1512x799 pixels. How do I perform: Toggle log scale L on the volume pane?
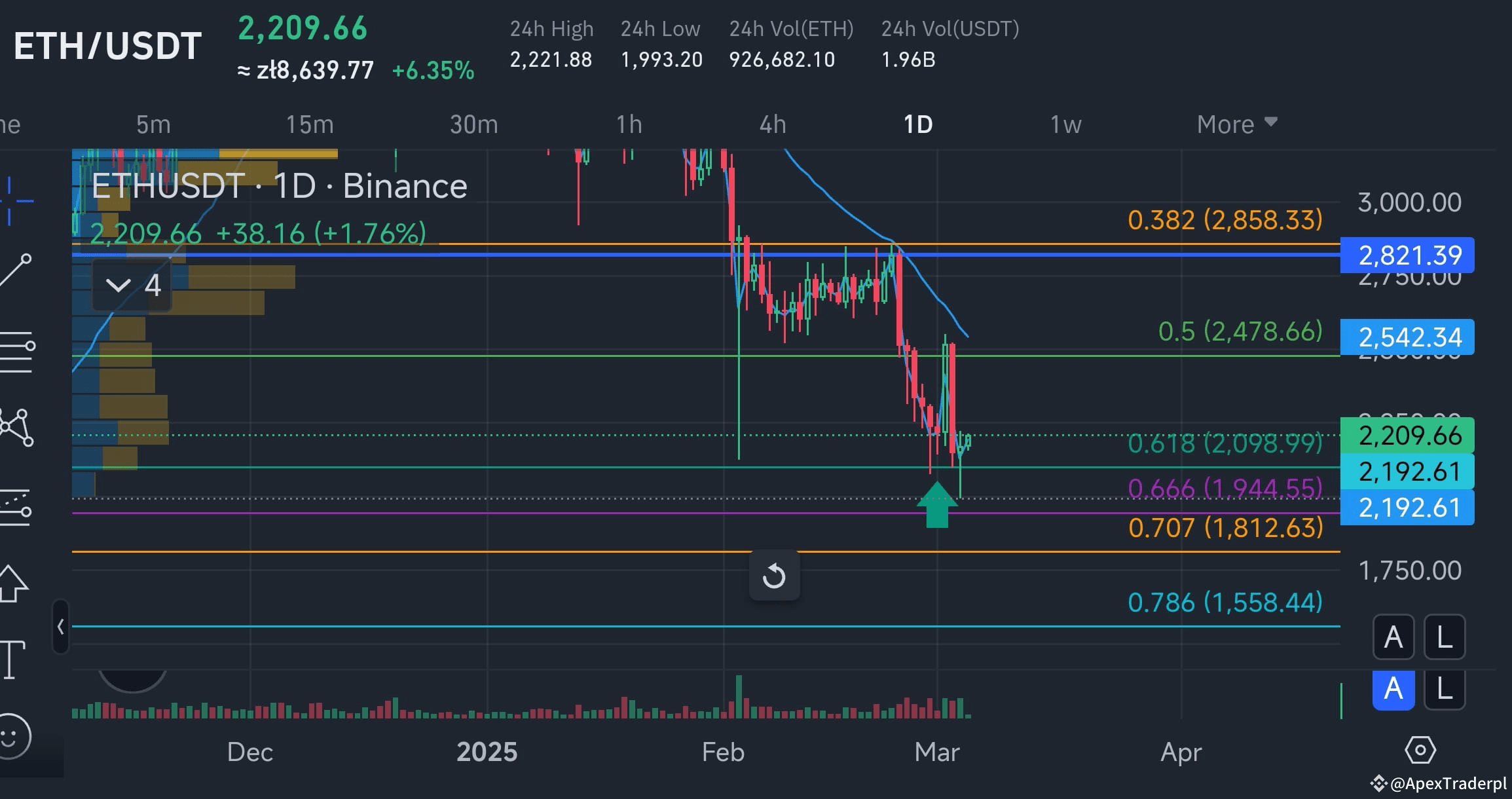1445,689
